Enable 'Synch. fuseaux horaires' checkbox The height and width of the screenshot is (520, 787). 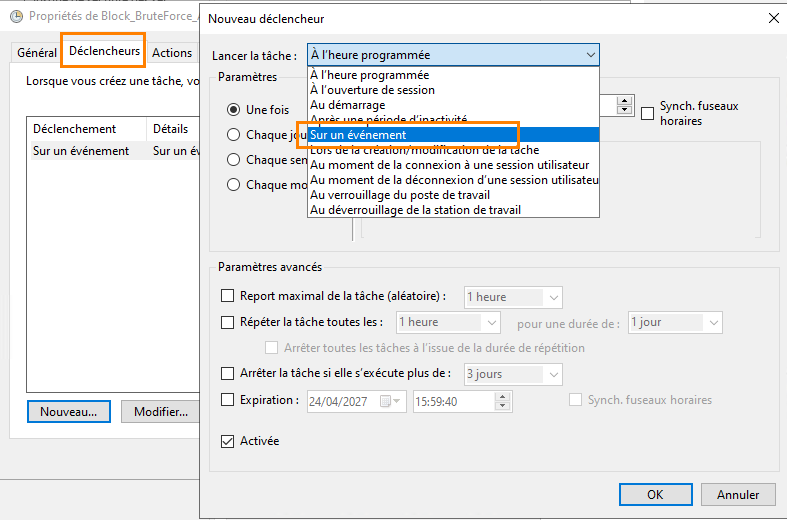[648, 112]
